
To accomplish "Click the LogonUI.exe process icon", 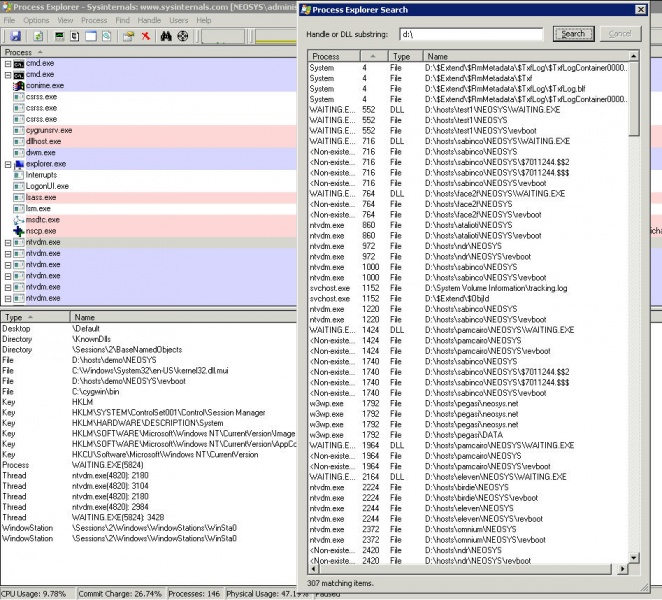I will click(x=19, y=186).
